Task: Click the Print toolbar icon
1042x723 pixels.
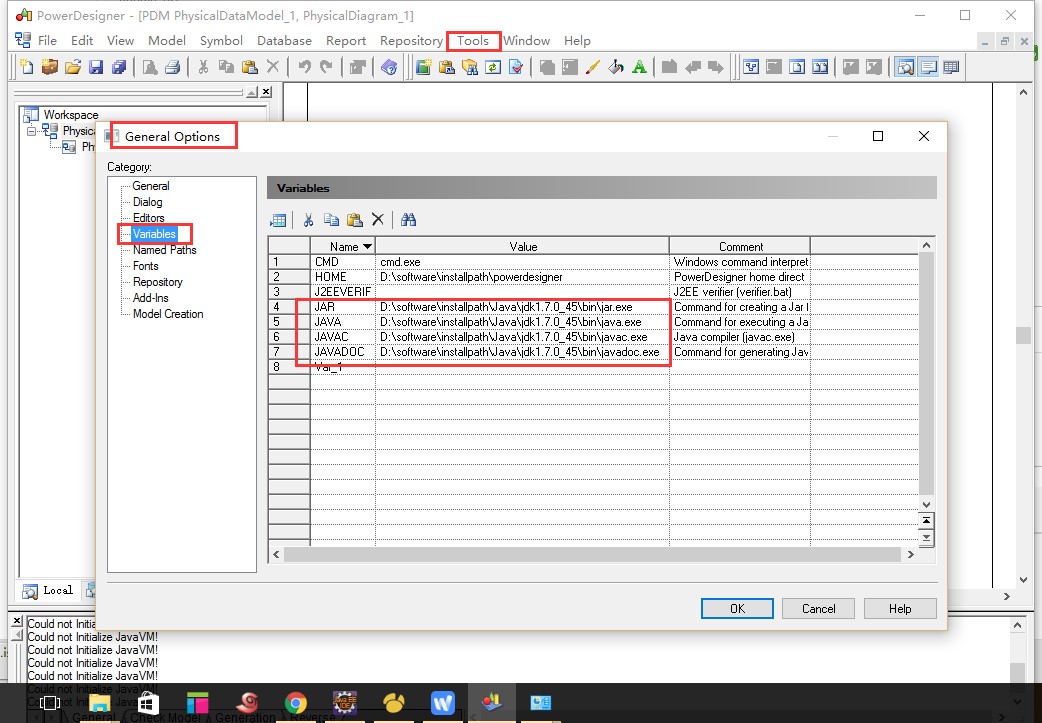Action: pyautogui.click(x=173, y=66)
